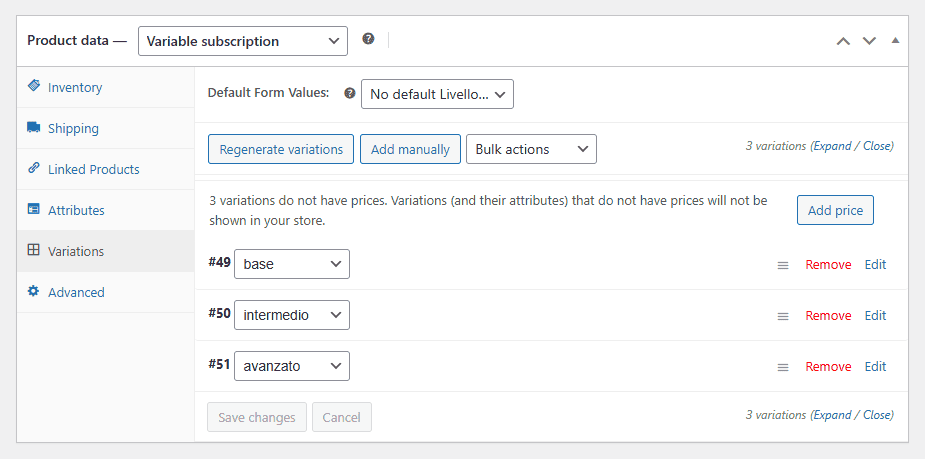Click drag handle icon for variation #49
Screen dimensions: 925x459
pos(783,265)
